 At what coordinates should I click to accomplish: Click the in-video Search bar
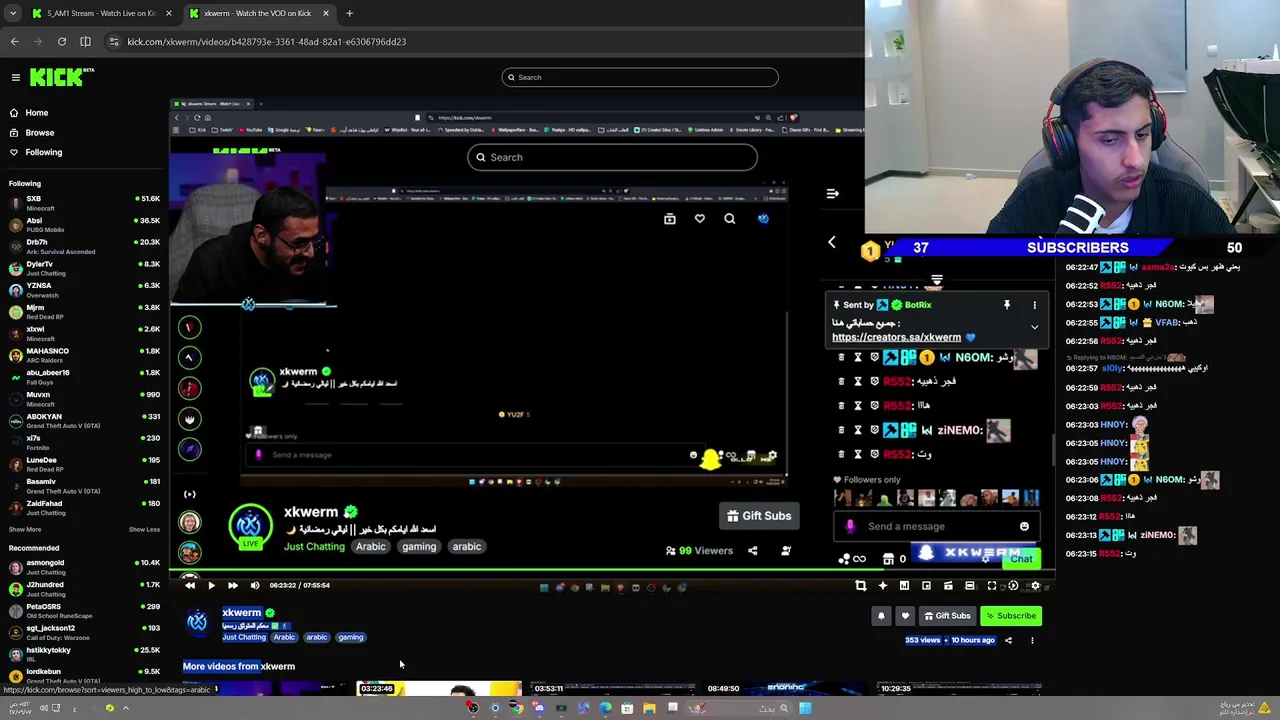pyautogui.click(x=612, y=157)
